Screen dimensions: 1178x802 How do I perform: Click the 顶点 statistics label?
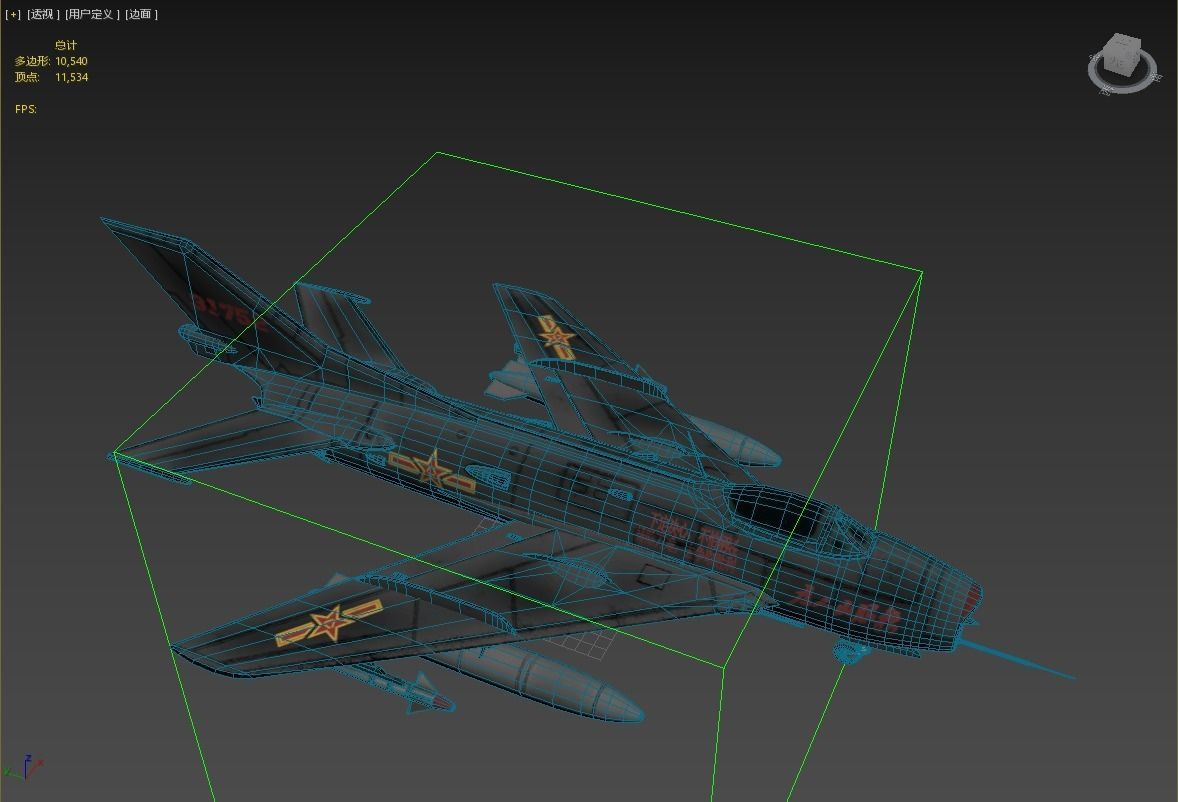27,77
